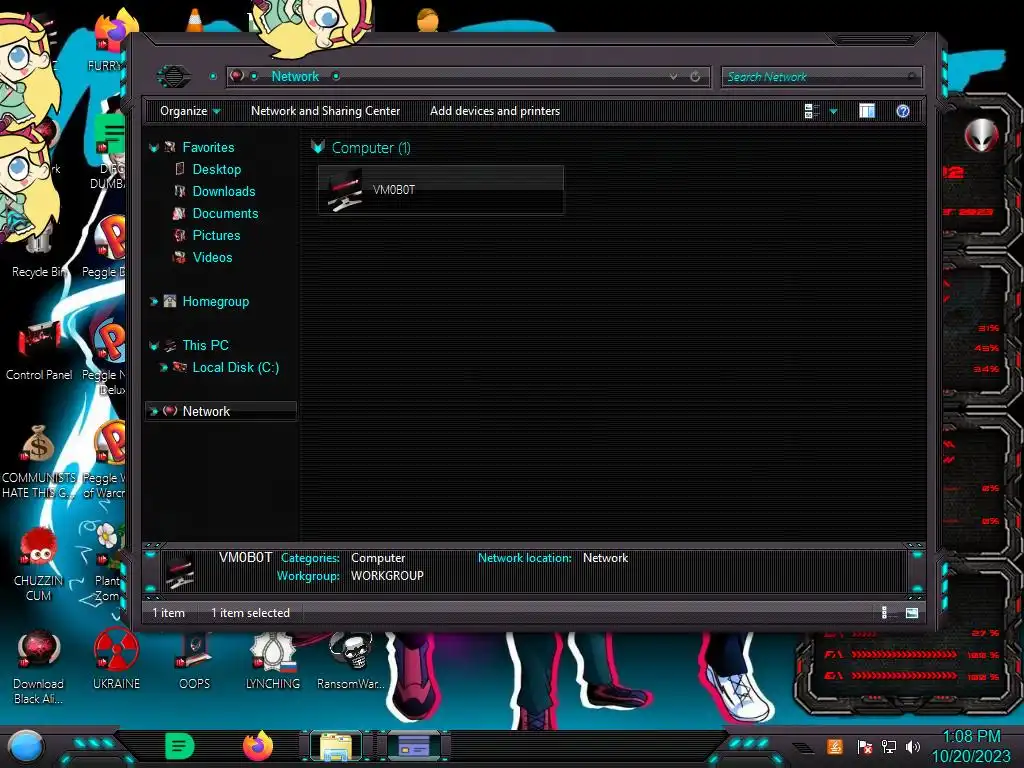The width and height of the screenshot is (1024, 768).
Task: Open the Action Center flag tray icon
Action: pyautogui.click(x=864, y=746)
